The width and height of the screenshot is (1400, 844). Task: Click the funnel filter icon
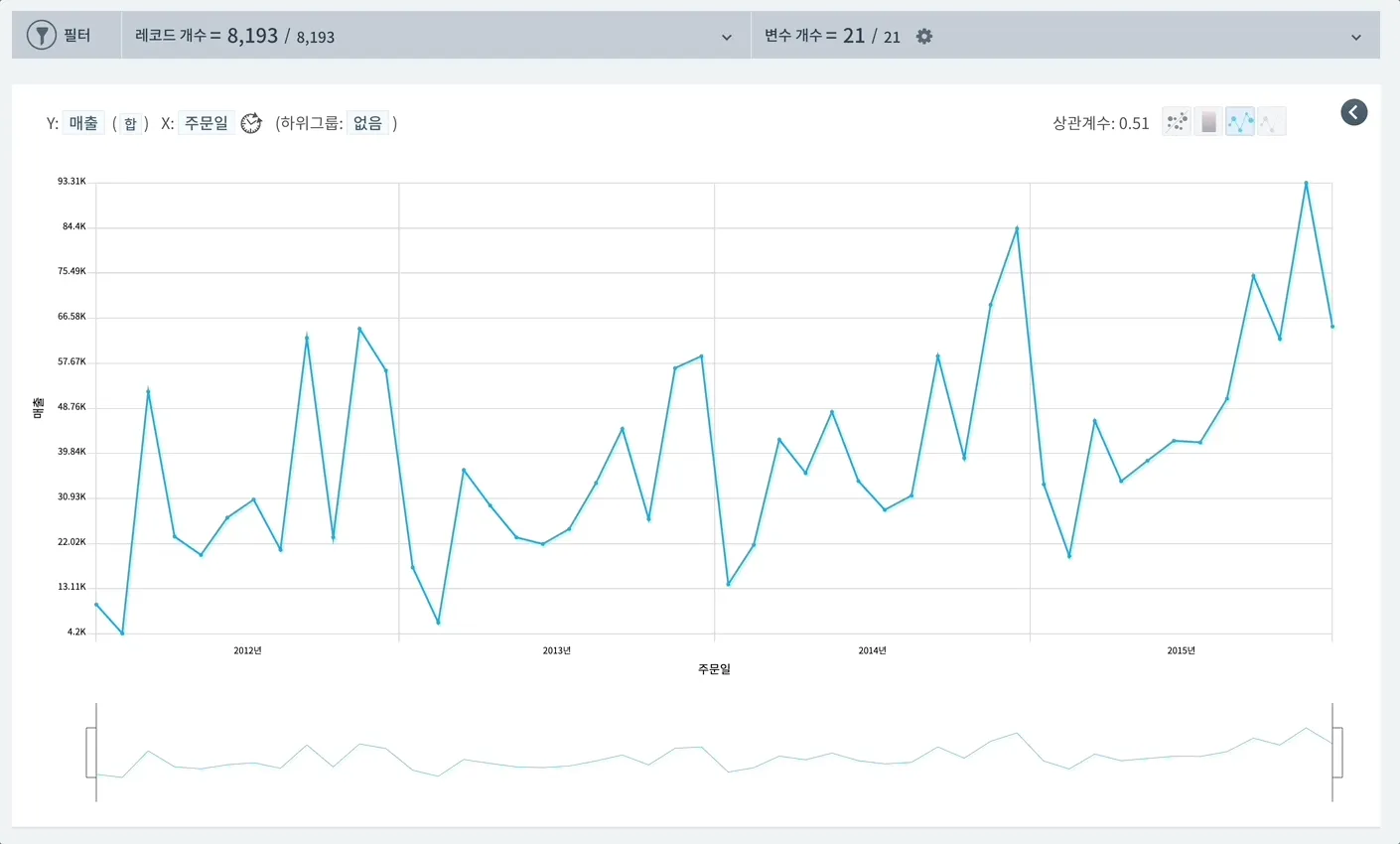pyautogui.click(x=41, y=36)
